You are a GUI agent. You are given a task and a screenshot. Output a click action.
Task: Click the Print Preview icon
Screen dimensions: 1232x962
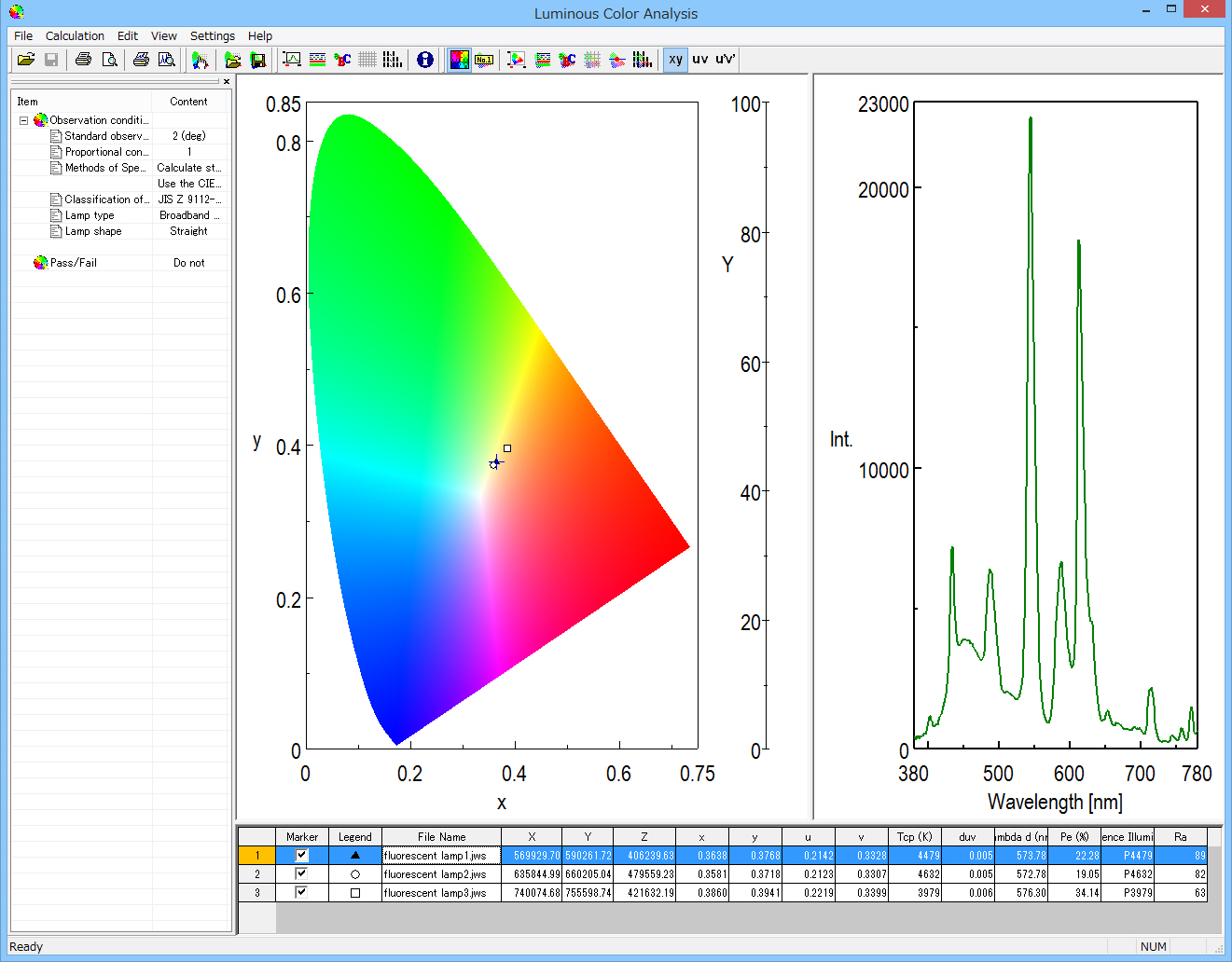coord(110,59)
